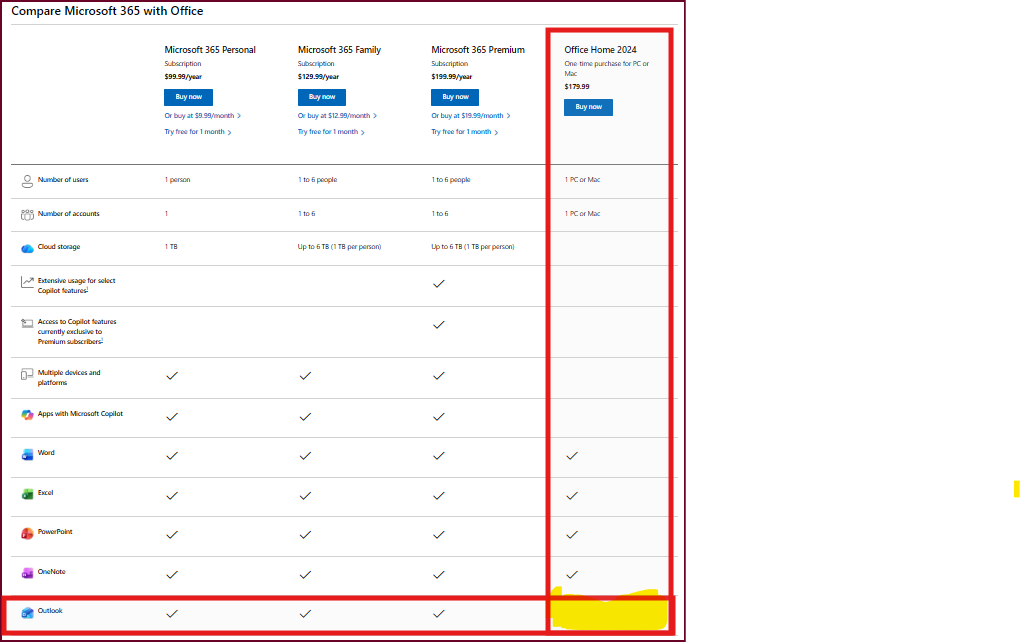Click the Cloud storage cloud icon
The width and height of the screenshot is (1021, 642).
point(27,248)
